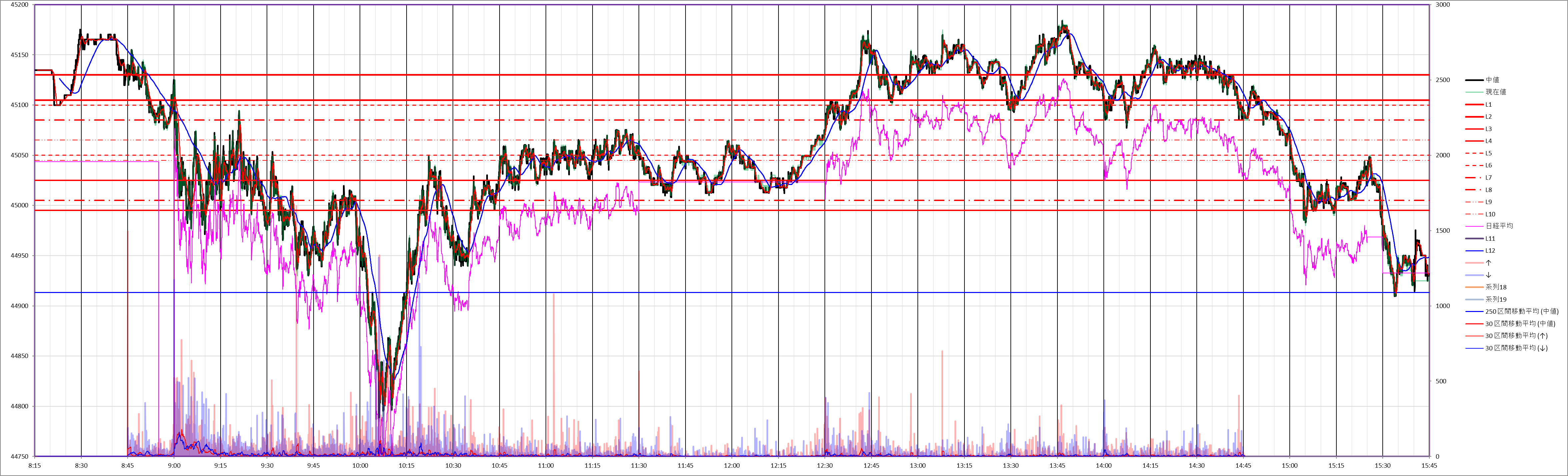Click the L1 legend line marker
The image size is (1568, 476).
click(1474, 105)
